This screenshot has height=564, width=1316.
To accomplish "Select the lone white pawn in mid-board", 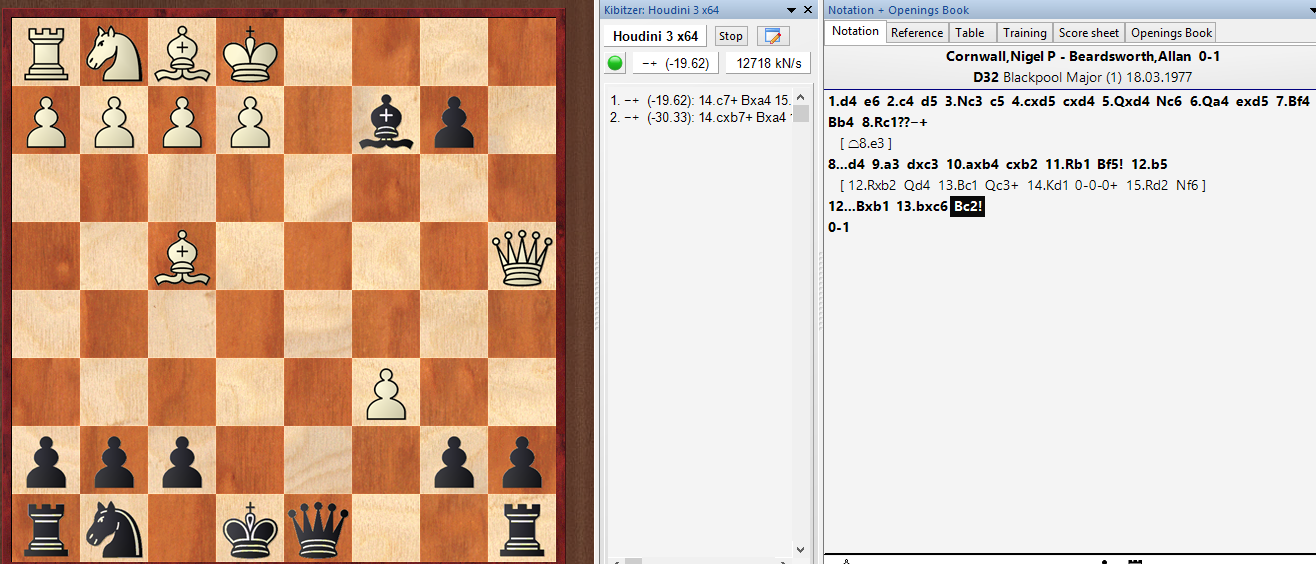I will coord(386,392).
